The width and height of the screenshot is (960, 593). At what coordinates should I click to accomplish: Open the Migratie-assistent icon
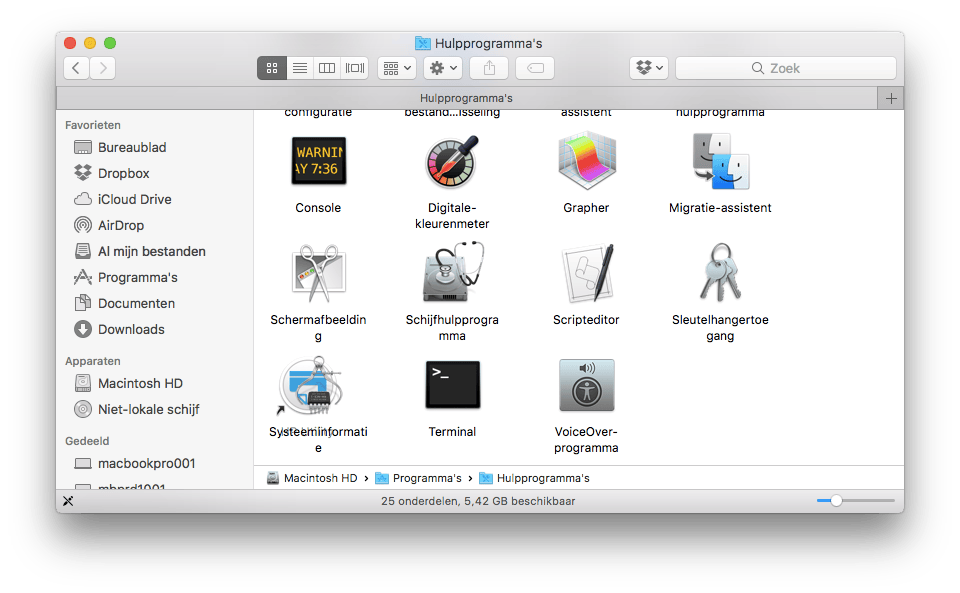721,162
